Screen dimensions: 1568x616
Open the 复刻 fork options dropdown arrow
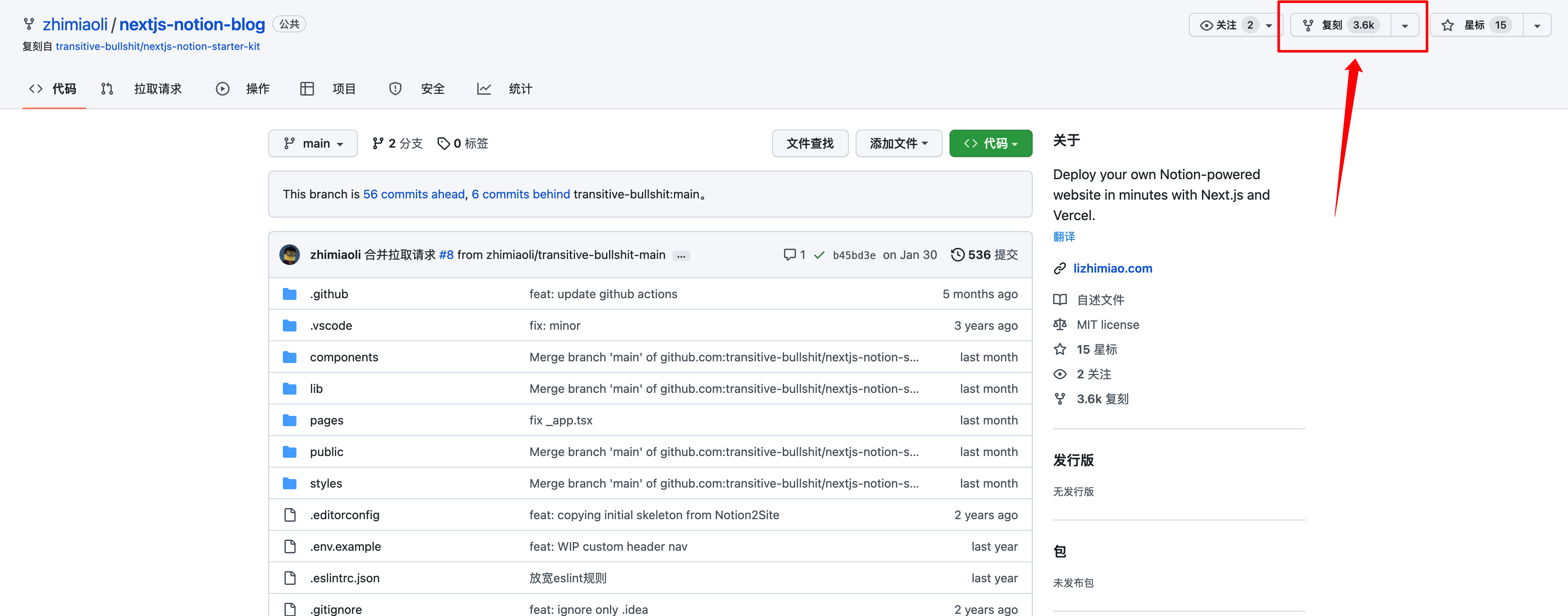click(1405, 26)
